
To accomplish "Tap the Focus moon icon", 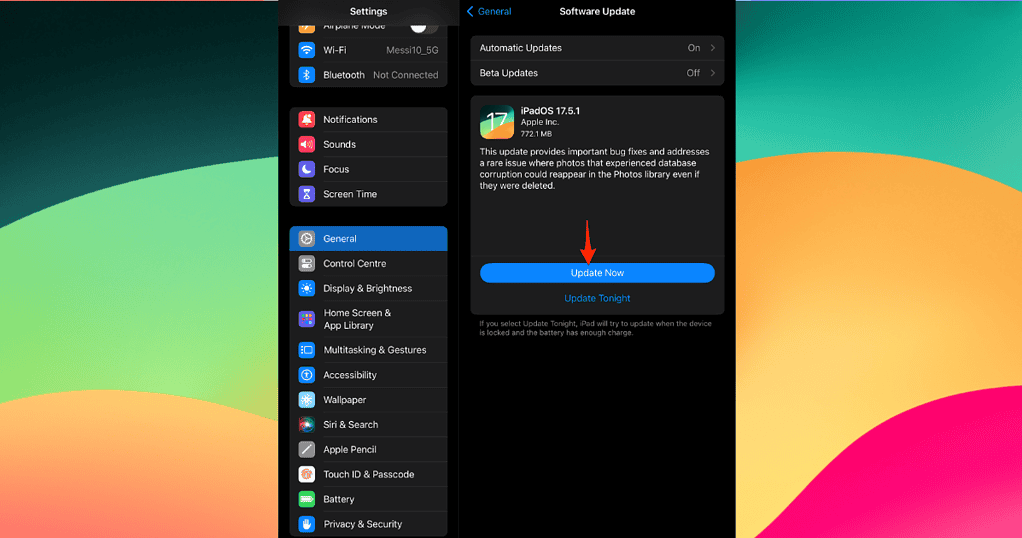I will coord(306,170).
